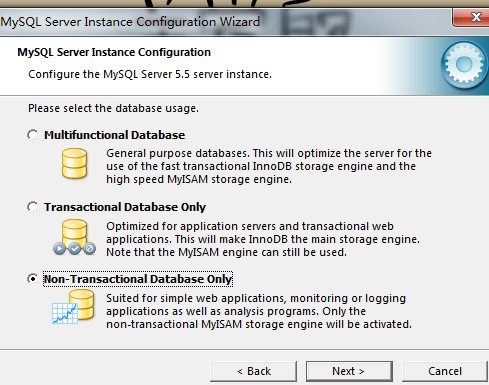489x385 pixels.
Task: Select the Multifunctional Database radio button
Action: (x=33, y=135)
